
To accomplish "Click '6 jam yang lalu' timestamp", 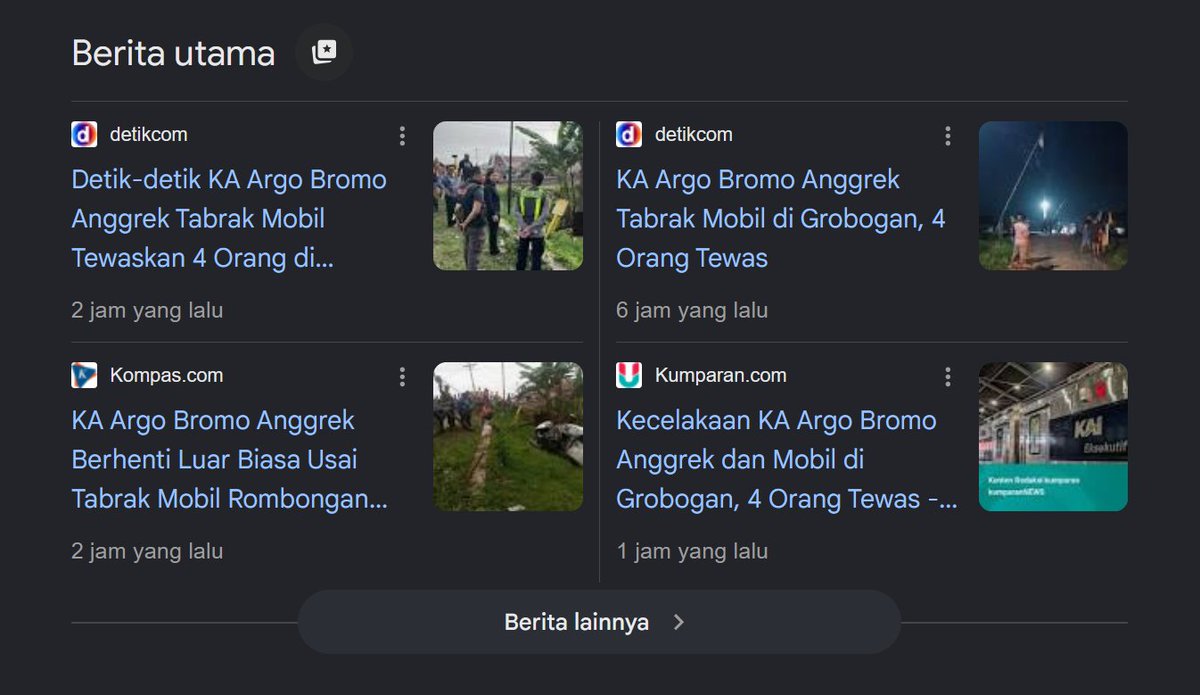I will point(692,310).
